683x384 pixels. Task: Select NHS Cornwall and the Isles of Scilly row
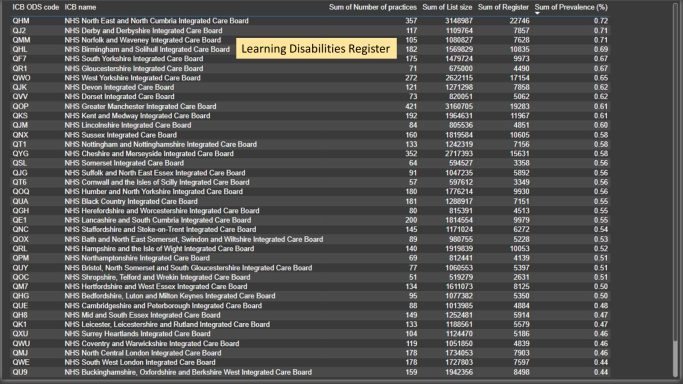157,182
